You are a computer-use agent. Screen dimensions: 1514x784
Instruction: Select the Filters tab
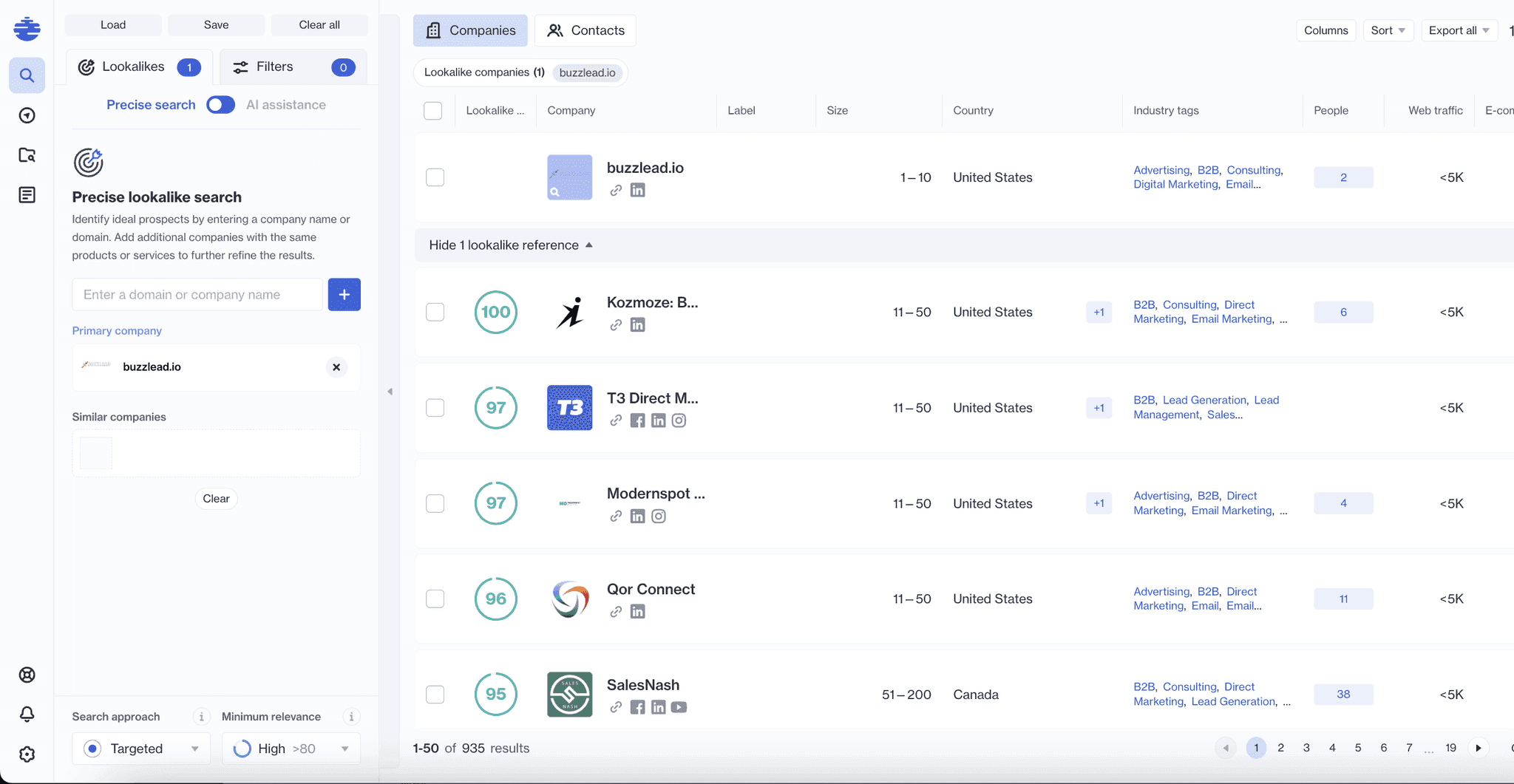pos(293,67)
